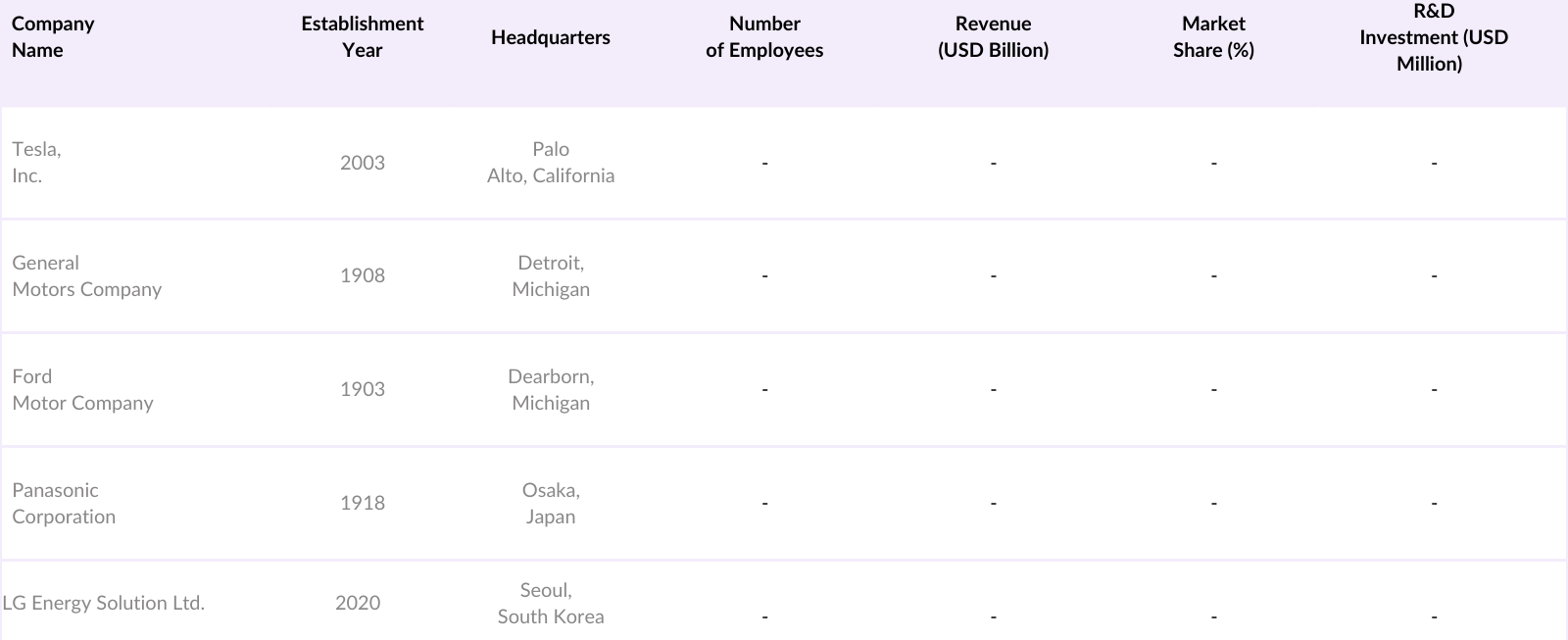
Task: Select the General Motors Company cell
Action: point(86,276)
